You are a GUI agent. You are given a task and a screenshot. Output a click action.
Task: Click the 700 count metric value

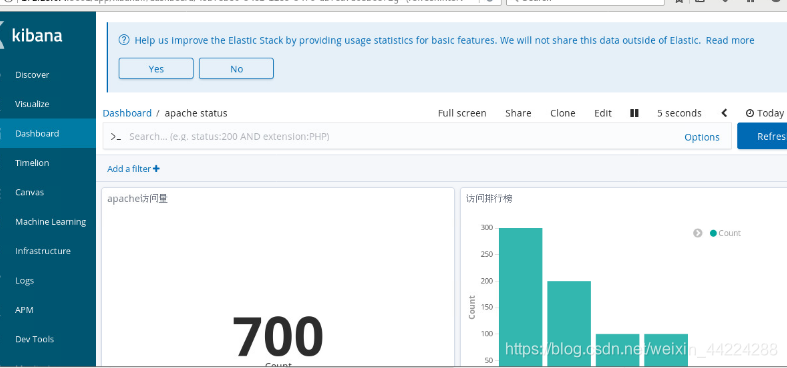[278, 337]
